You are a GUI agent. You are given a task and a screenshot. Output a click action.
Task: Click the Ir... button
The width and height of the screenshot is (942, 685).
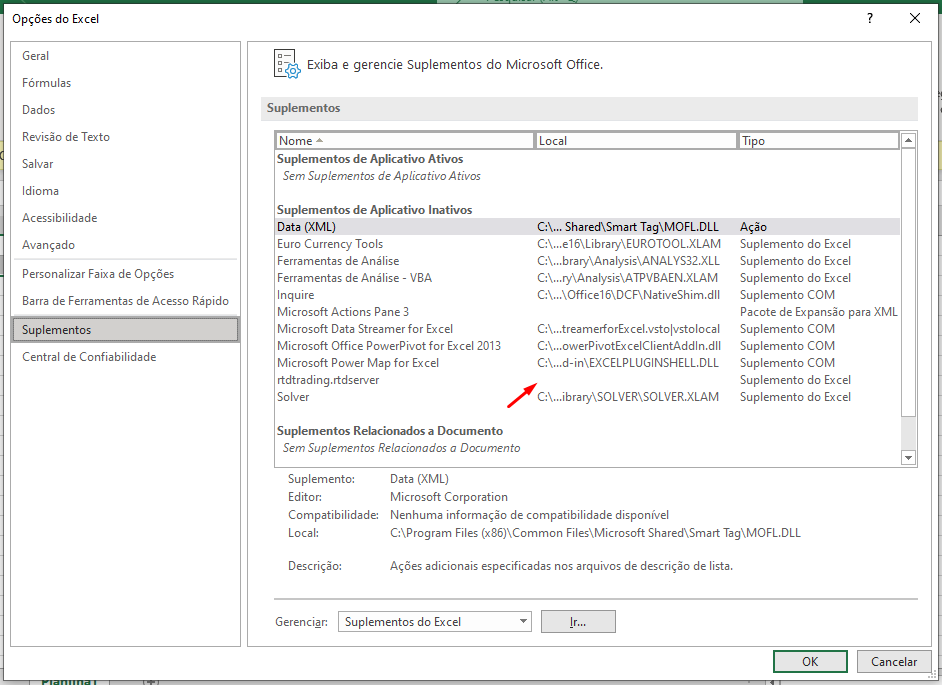pyautogui.click(x=578, y=622)
